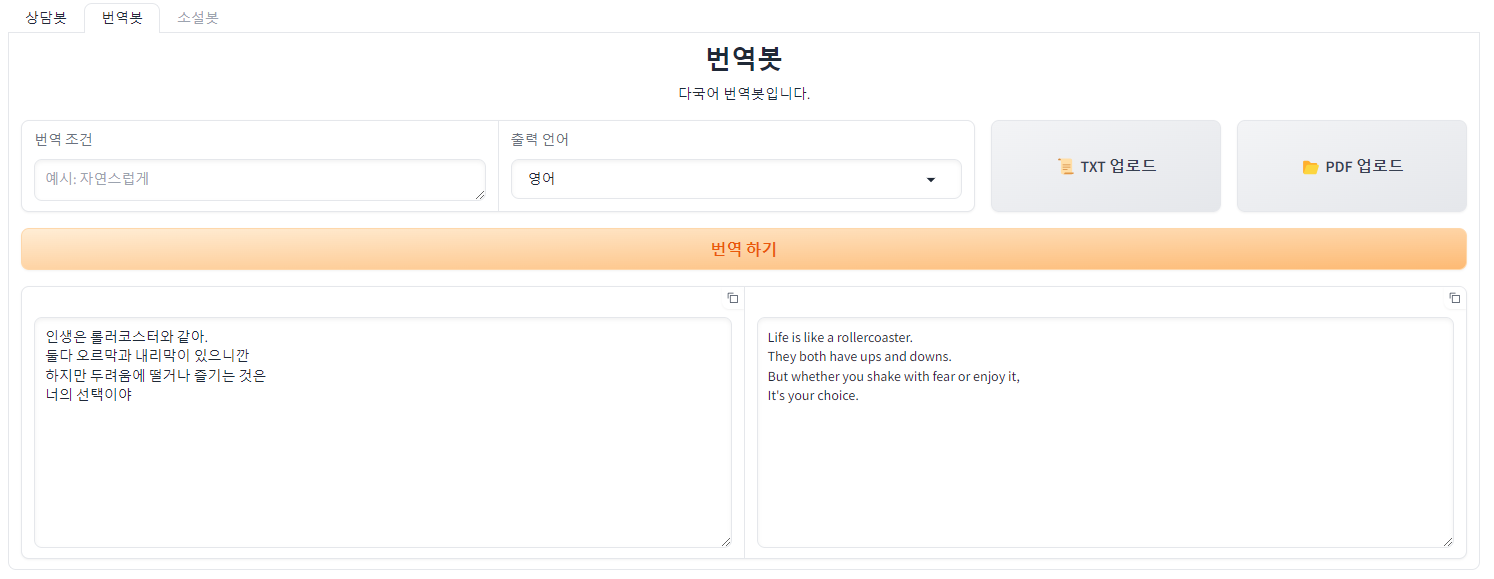Click the folder icon on PDF 업로드
This screenshot has height=579, width=1494.
1310,167
